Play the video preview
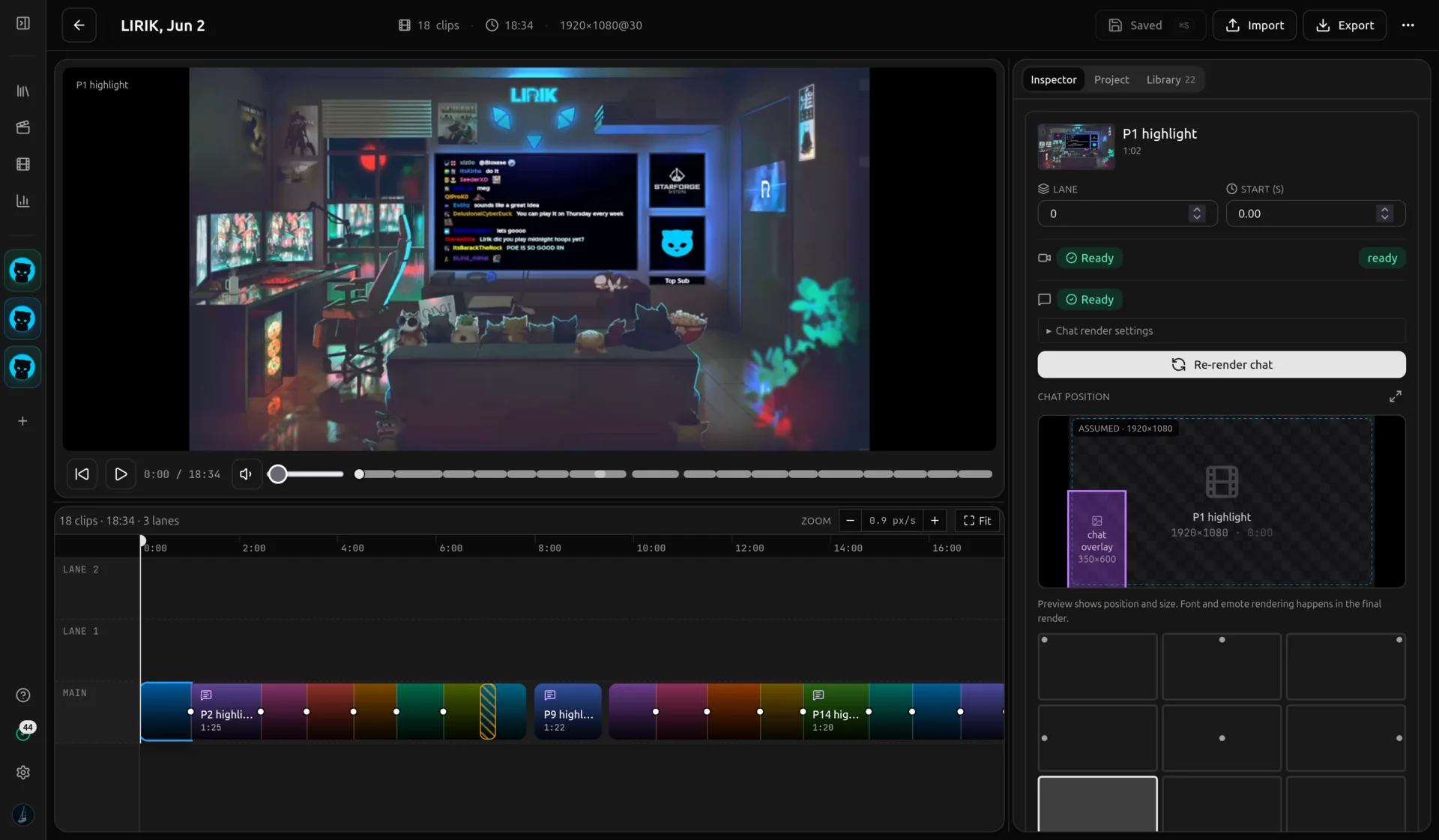The height and width of the screenshot is (840, 1439). point(121,474)
